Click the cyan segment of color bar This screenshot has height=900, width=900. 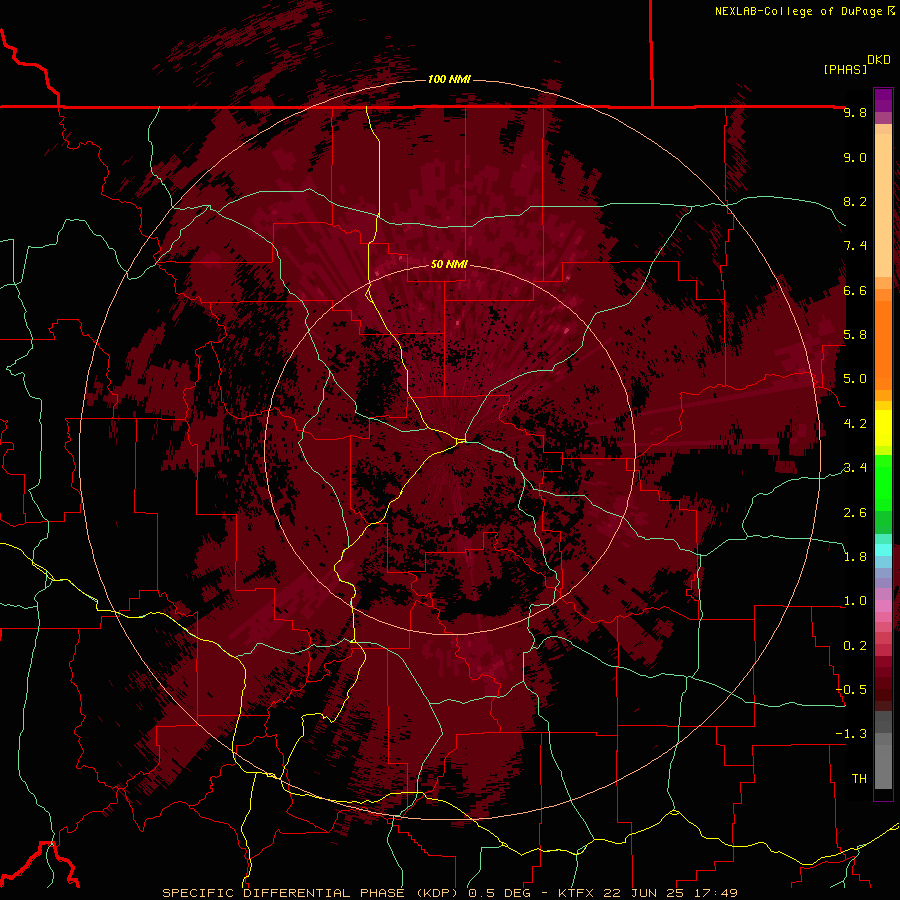(x=883, y=550)
